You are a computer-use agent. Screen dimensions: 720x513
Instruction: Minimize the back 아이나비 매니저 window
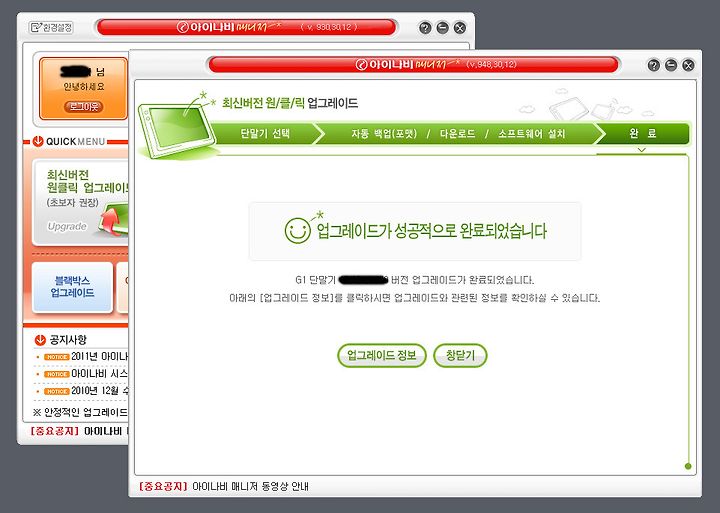(x=442, y=28)
